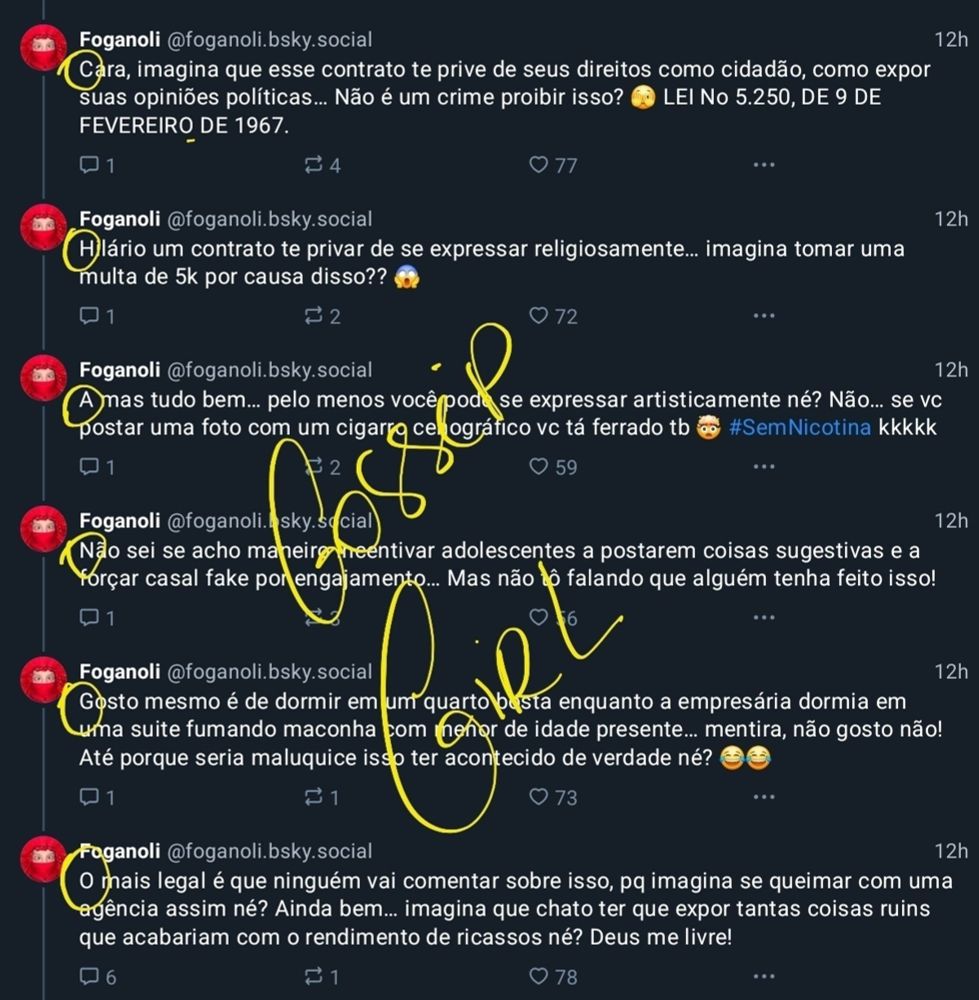Open more options on the 59-likes post
The width and height of the screenshot is (979, 1000).
coord(763,467)
